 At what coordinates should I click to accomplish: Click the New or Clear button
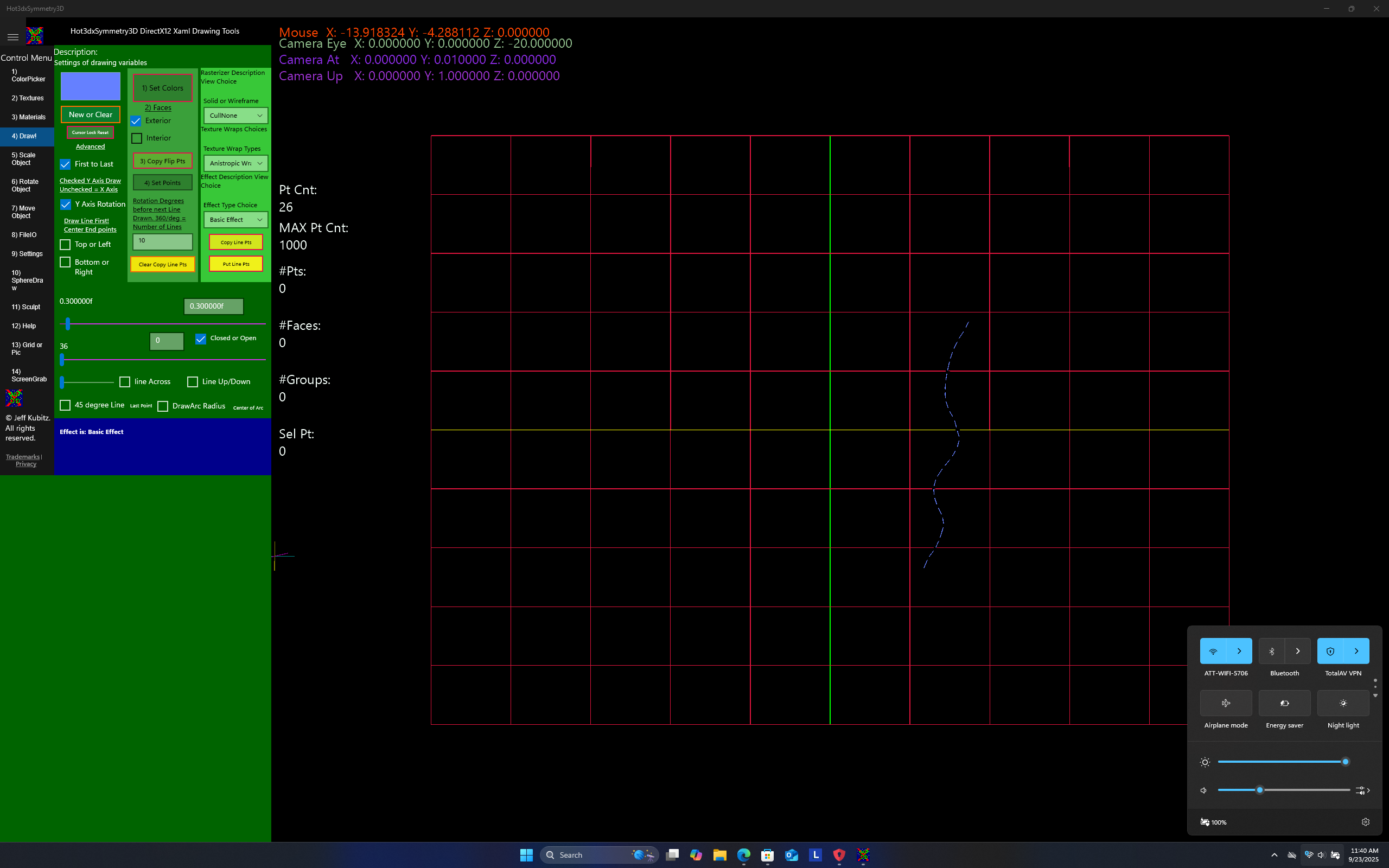tap(90, 114)
